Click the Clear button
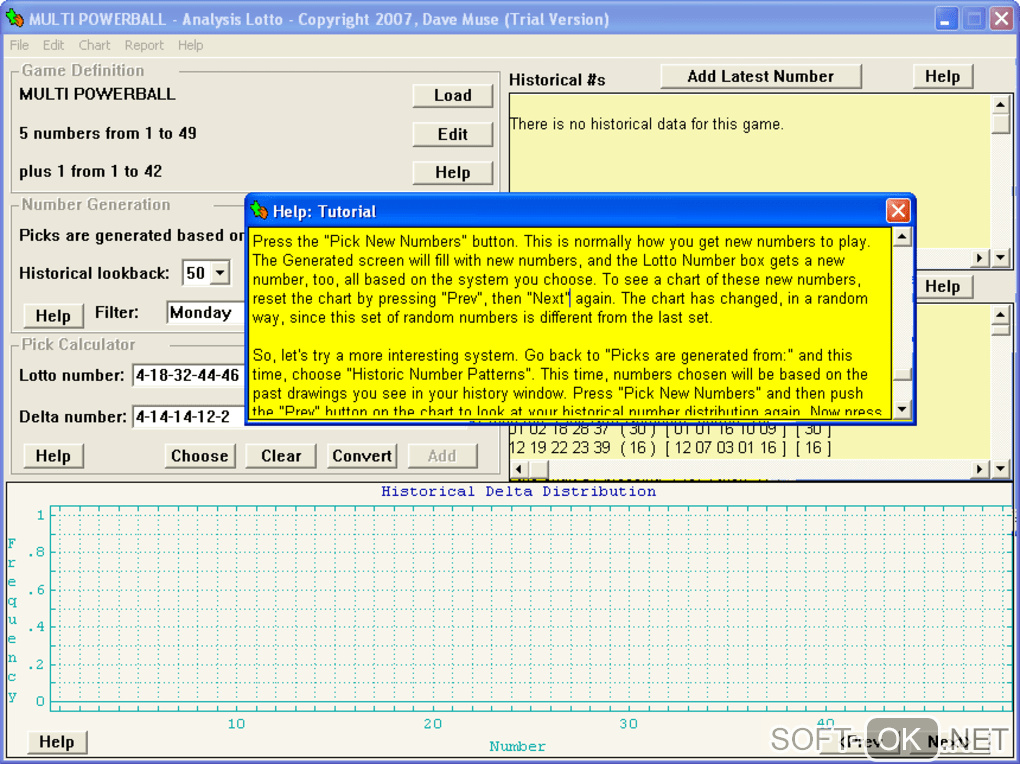This screenshot has height=764, width=1020. point(281,456)
